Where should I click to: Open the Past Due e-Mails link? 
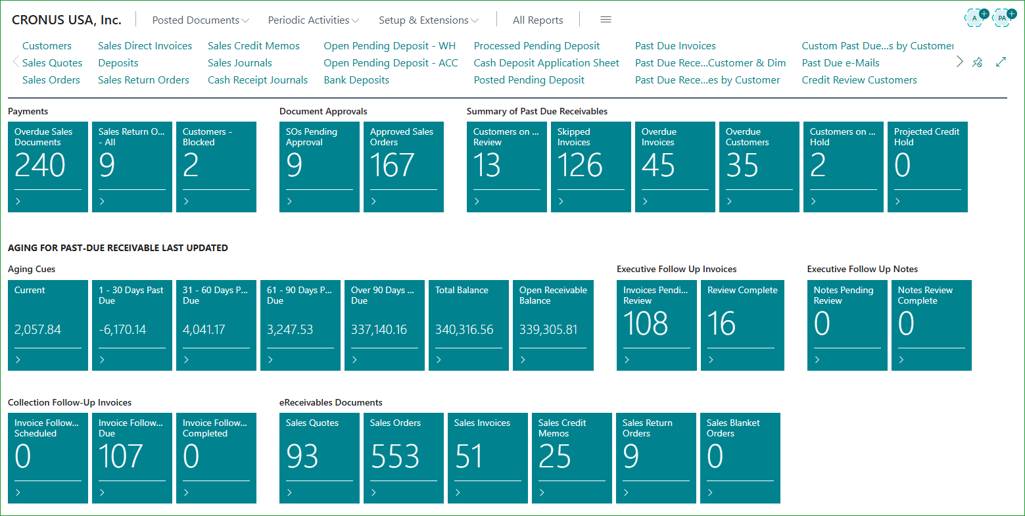coord(841,63)
